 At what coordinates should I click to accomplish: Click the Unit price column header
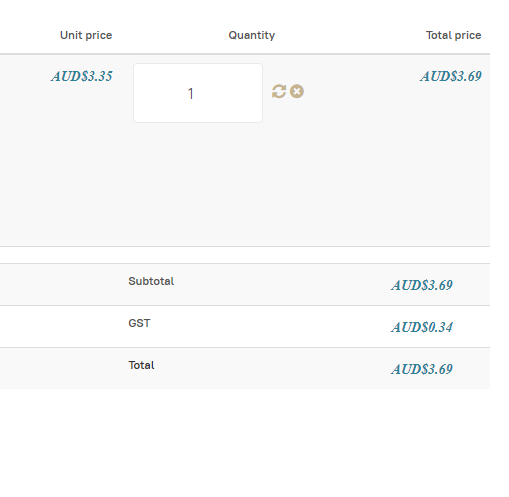pyautogui.click(x=86, y=35)
